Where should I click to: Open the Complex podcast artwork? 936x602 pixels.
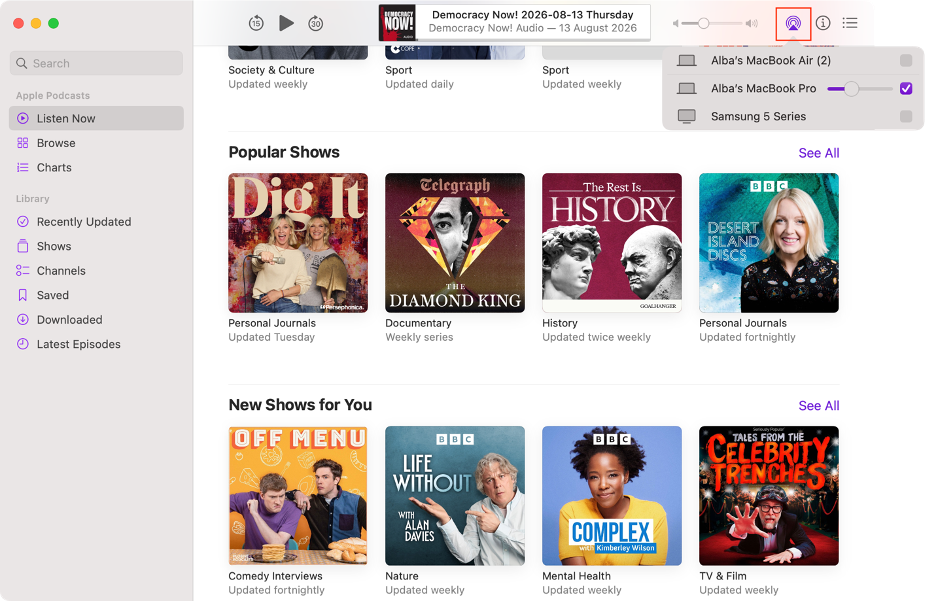[x=612, y=496]
